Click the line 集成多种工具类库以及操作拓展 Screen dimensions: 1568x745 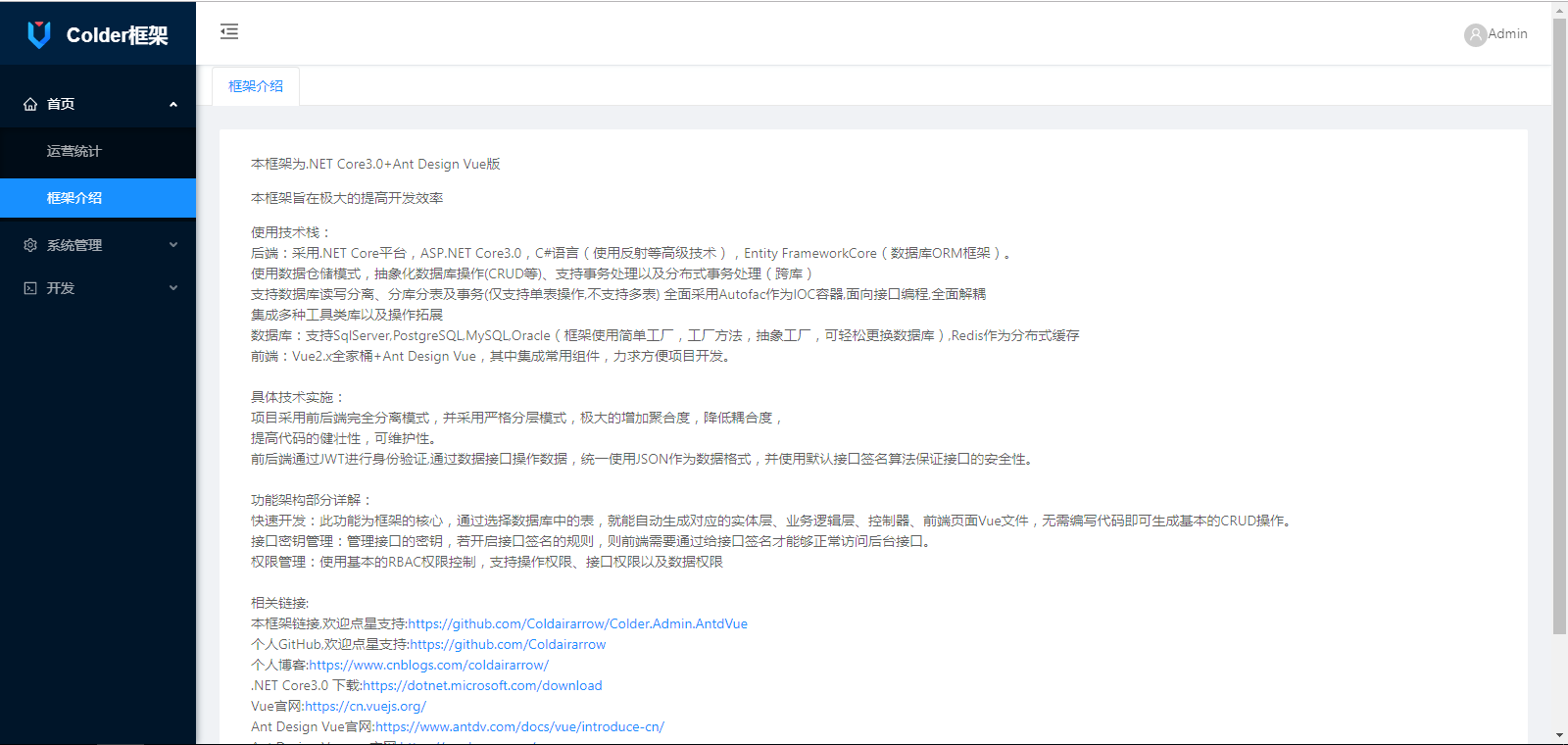pos(347,315)
